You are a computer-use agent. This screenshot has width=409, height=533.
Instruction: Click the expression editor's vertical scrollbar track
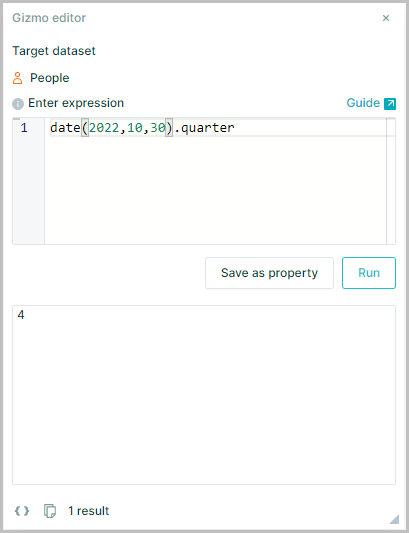click(x=391, y=181)
